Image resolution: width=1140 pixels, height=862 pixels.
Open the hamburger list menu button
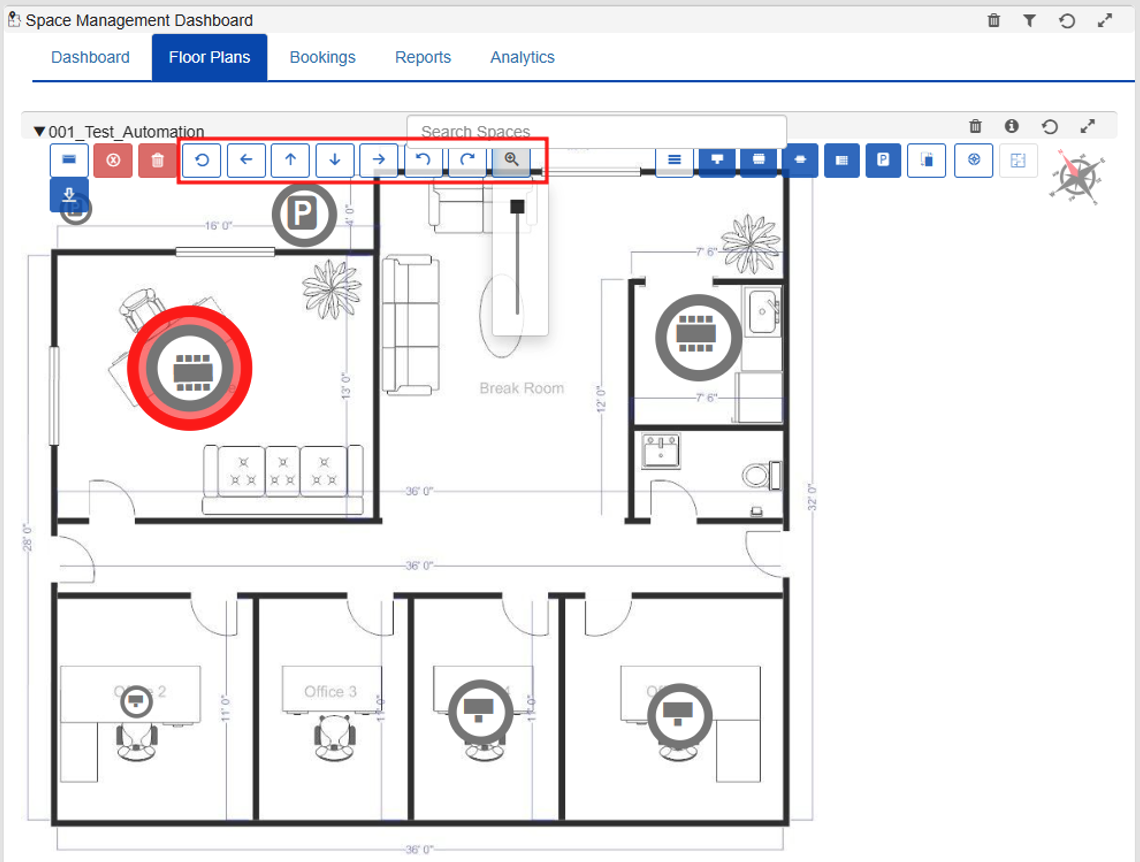coord(674,160)
